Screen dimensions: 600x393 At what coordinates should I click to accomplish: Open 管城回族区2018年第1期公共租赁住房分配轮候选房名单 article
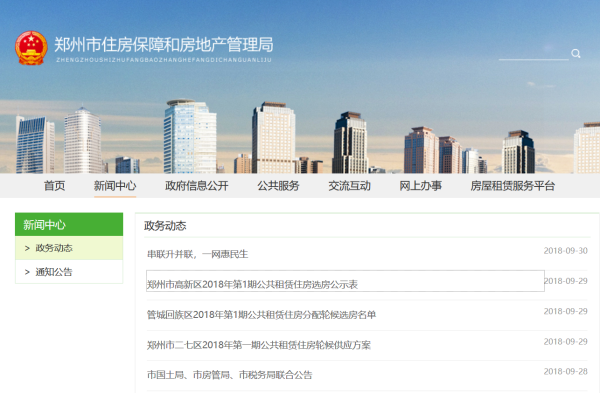coord(261,315)
